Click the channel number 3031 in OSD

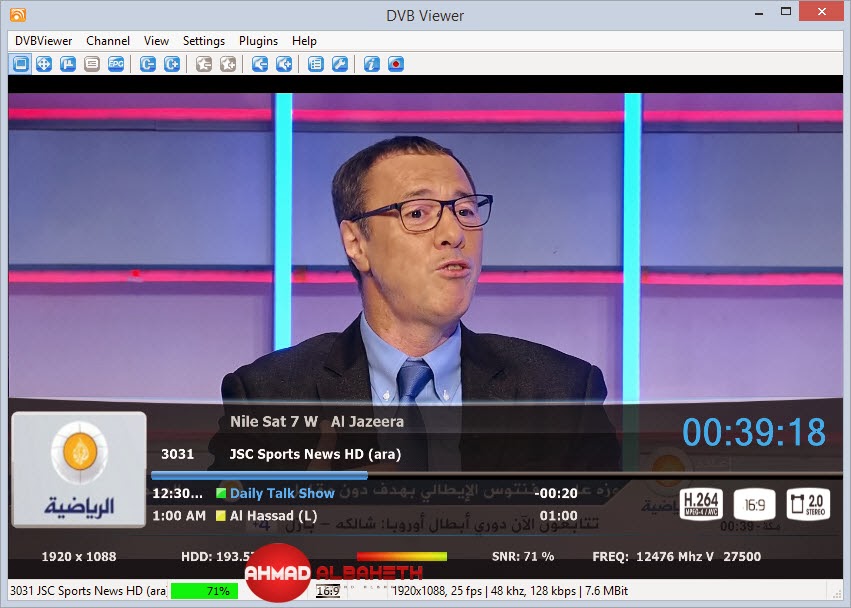tap(177, 454)
